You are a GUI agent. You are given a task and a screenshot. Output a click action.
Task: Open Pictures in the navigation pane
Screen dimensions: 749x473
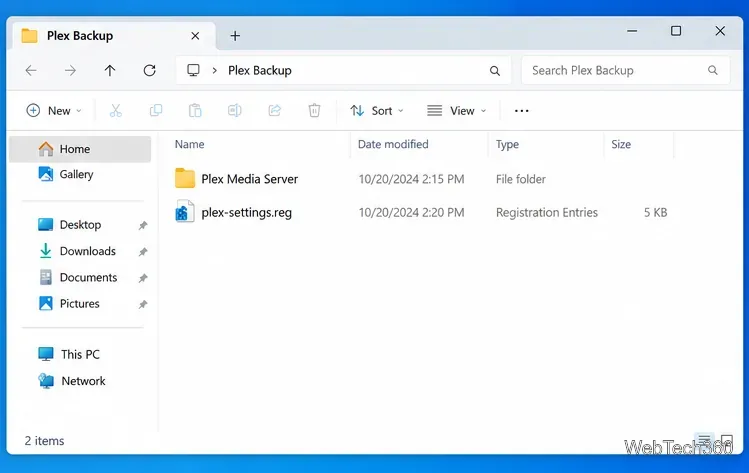click(x=79, y=303)
